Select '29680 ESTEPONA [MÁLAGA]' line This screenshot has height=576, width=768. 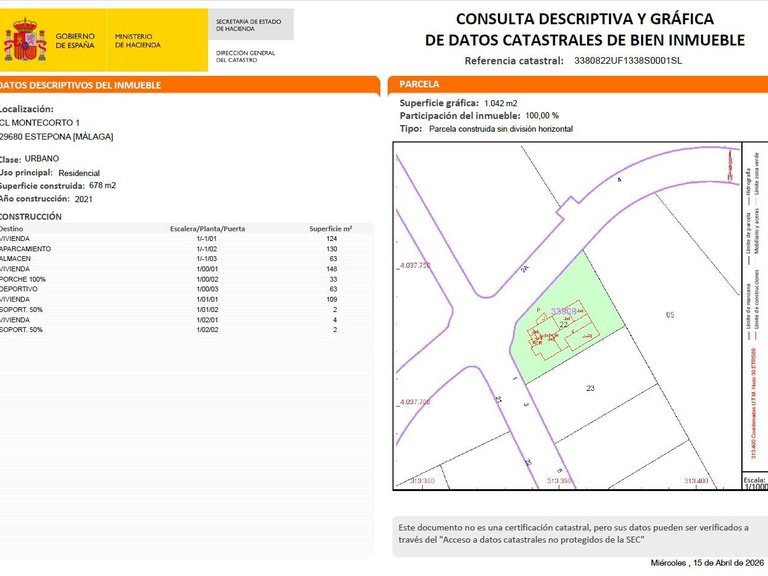coord(56,137)
